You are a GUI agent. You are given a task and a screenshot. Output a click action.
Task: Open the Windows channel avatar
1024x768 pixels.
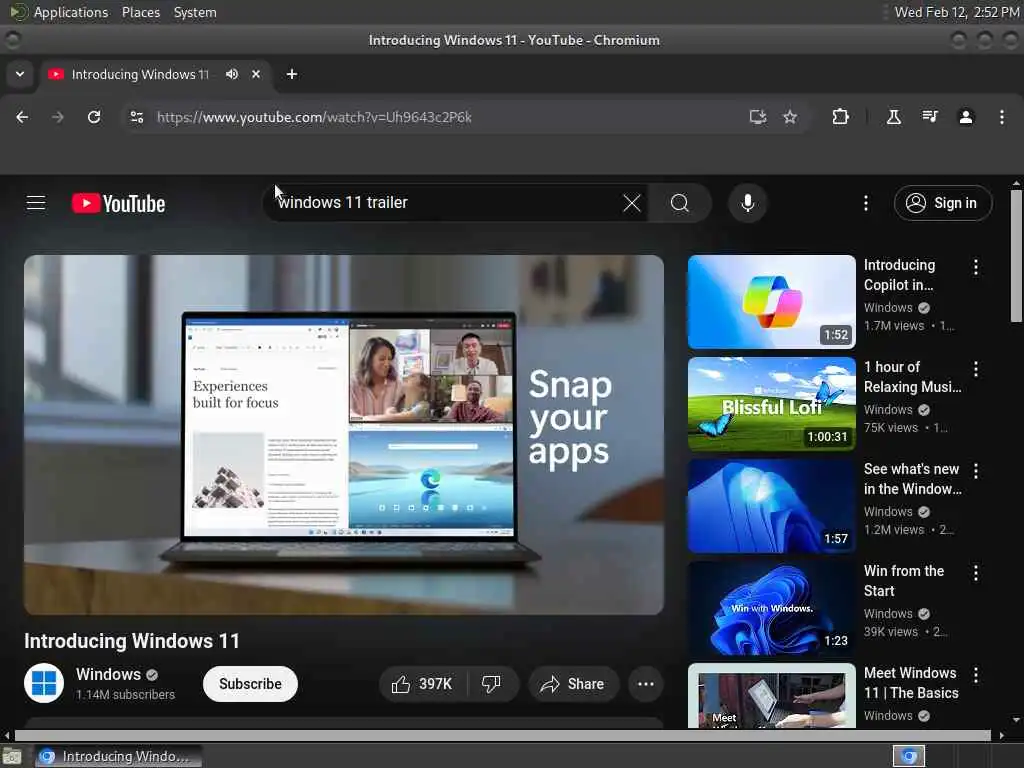click(x=44, y=683)
